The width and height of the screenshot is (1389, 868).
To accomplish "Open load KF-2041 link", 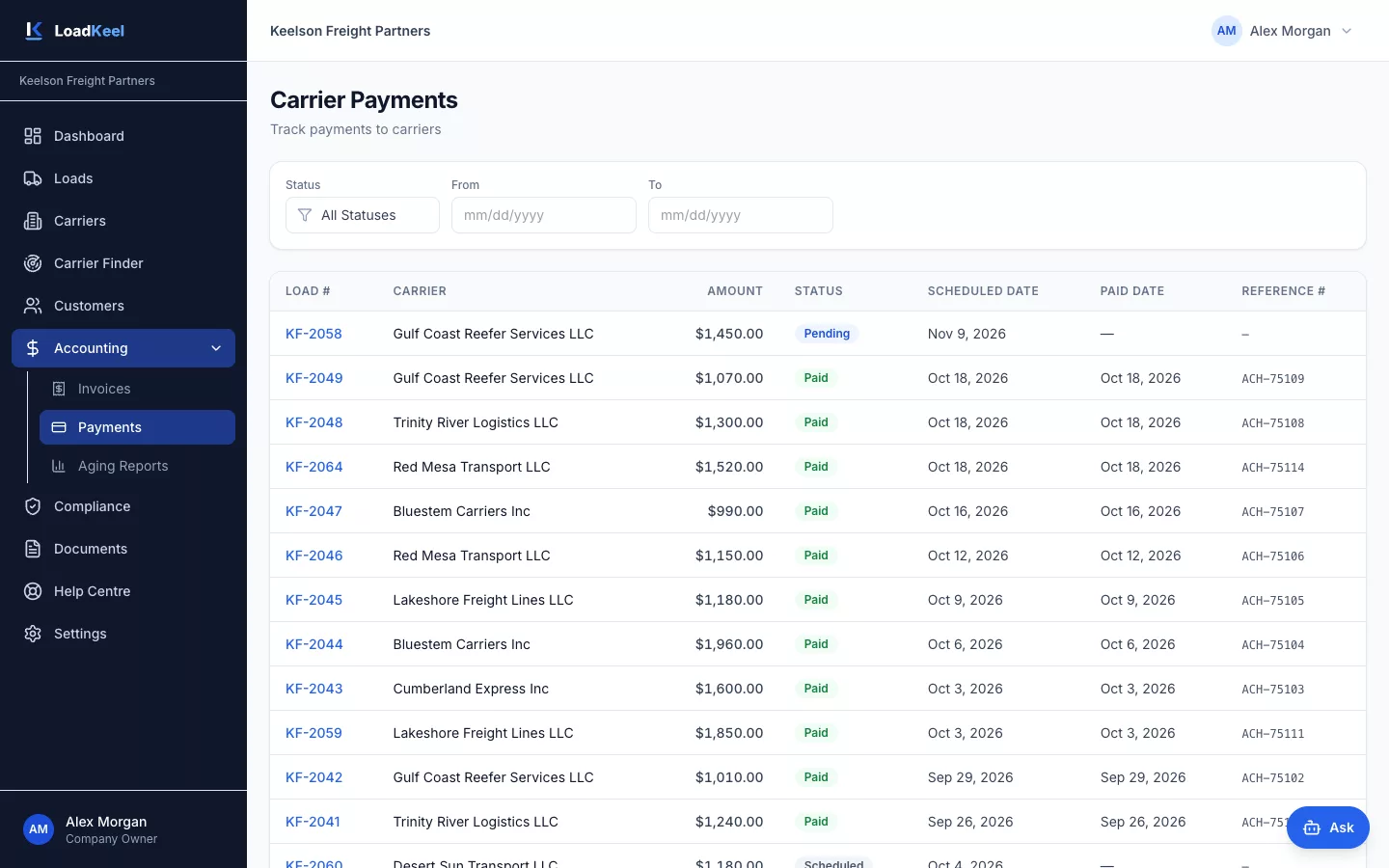I will coord(313,822).
